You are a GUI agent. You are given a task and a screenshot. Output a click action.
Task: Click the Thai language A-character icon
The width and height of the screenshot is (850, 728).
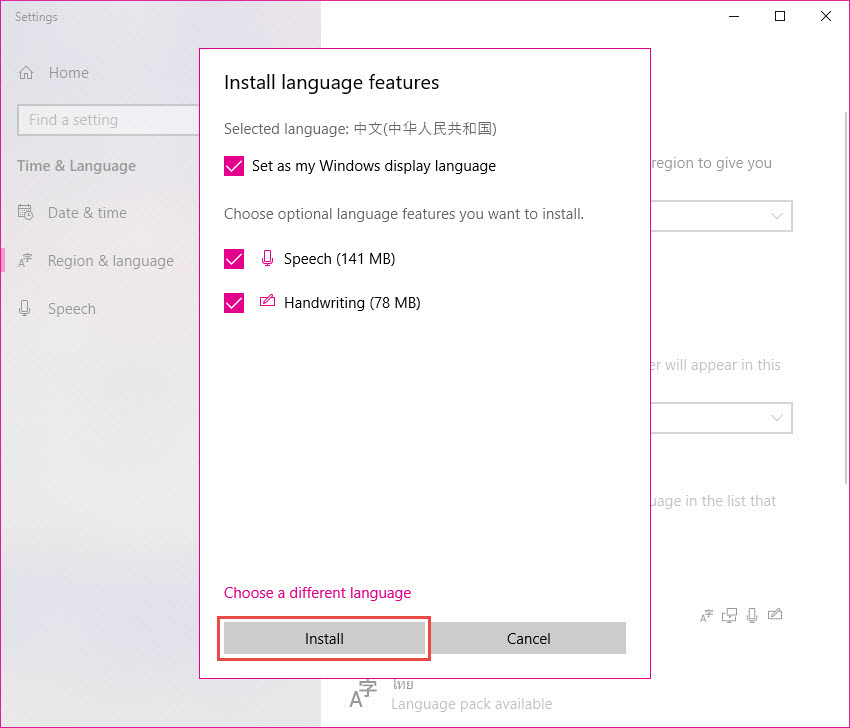point(363,694)
